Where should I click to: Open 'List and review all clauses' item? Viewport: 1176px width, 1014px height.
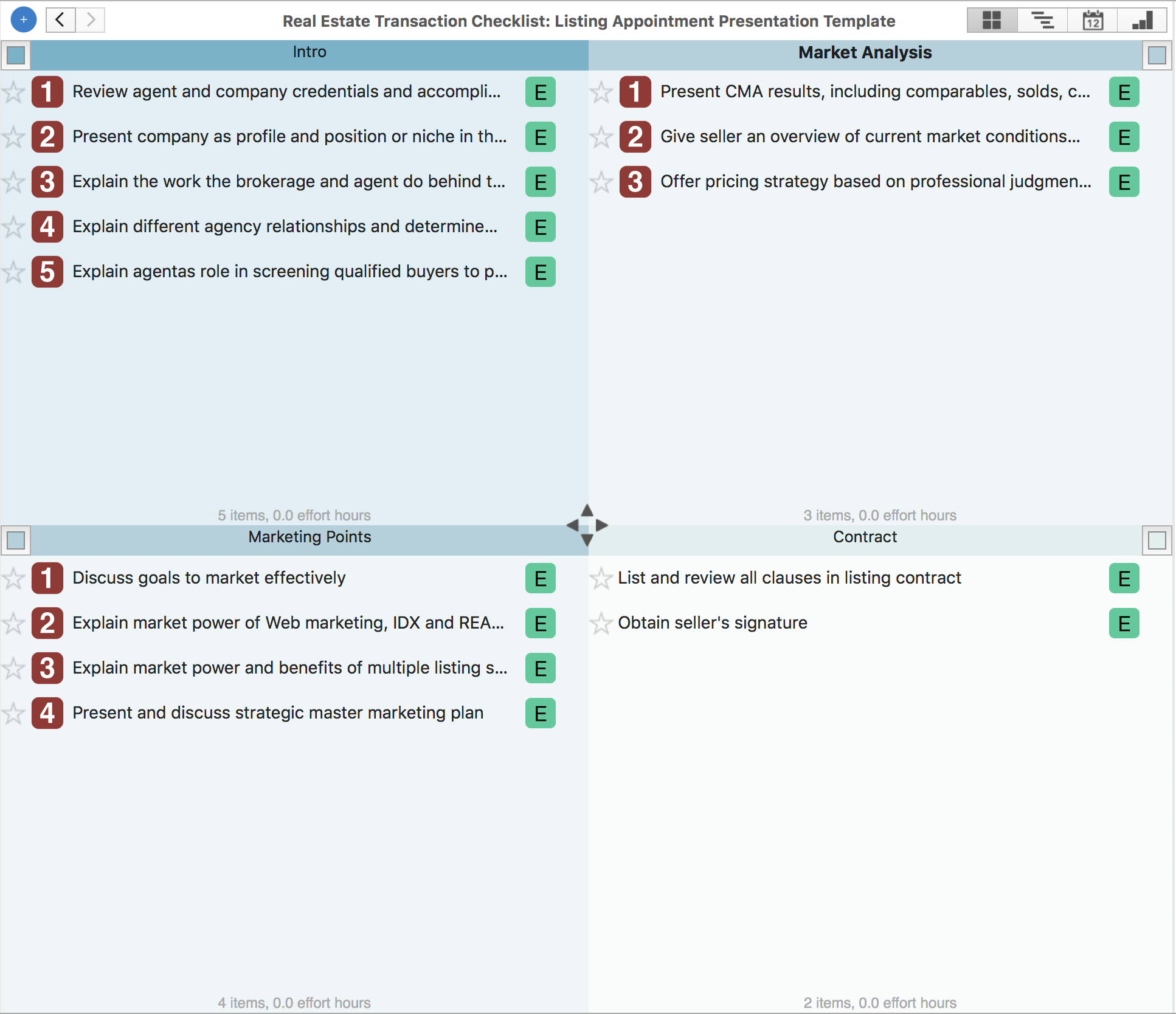click(x=789, y=578)
